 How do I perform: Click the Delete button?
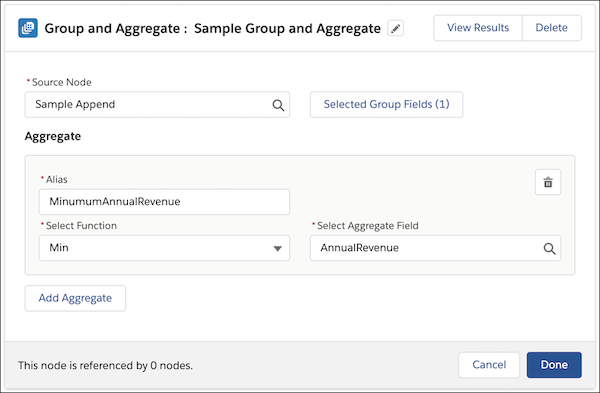point(551,28)
